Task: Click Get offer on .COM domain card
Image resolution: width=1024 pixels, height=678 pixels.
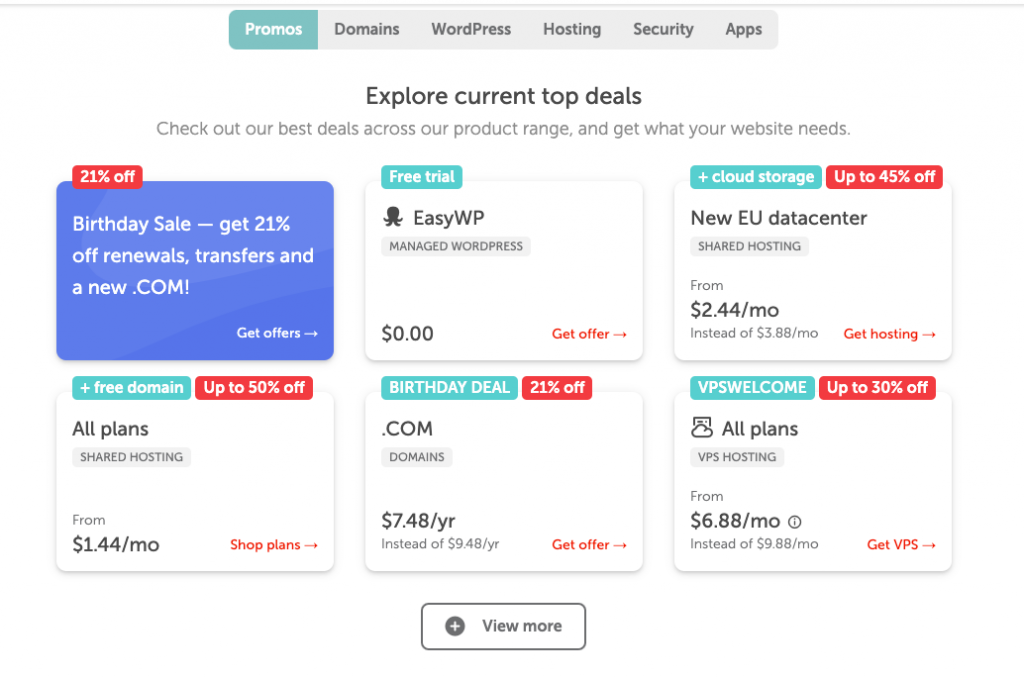Action: [x=589, y=545]
